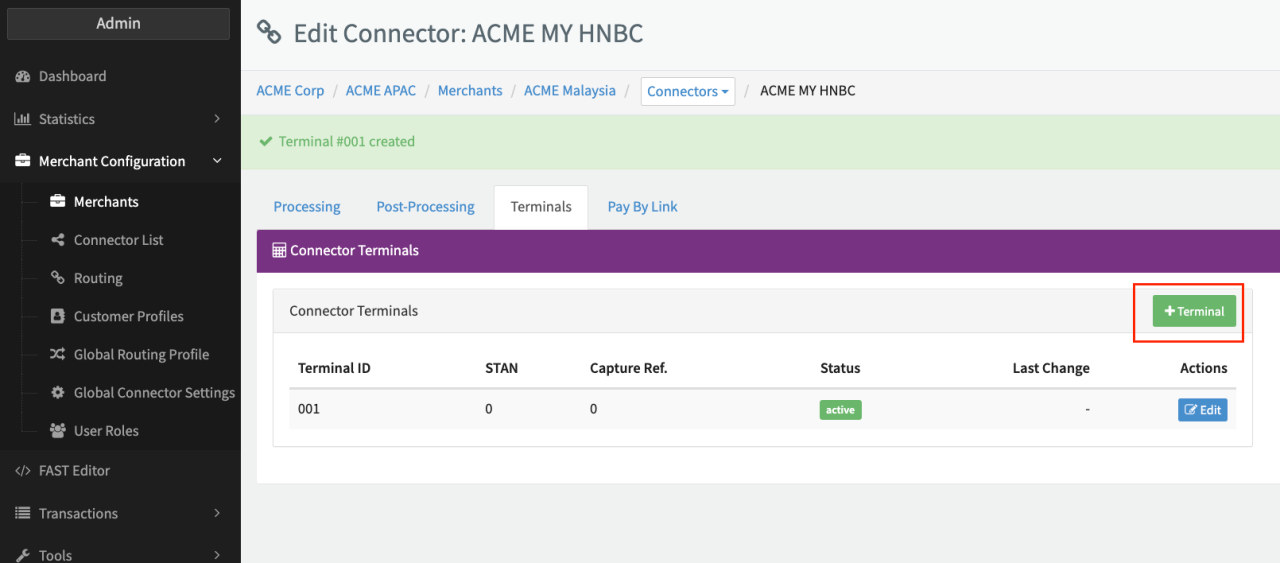Image resolution: width=1280 pixels, height=563 pixels.
Task: Click the Routing link icon
Action: pos(57,278)
